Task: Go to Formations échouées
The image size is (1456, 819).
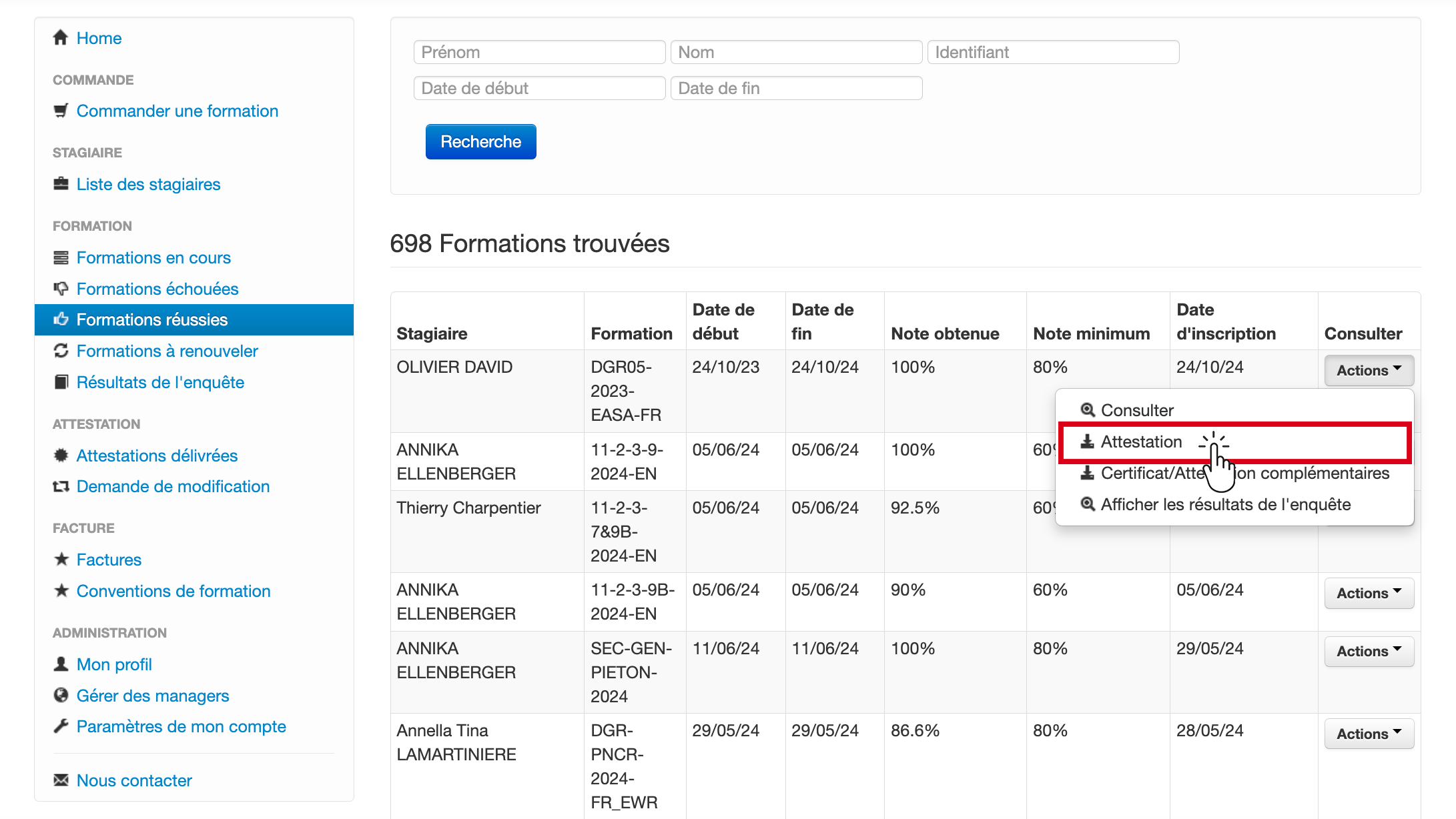Action: 157,289
